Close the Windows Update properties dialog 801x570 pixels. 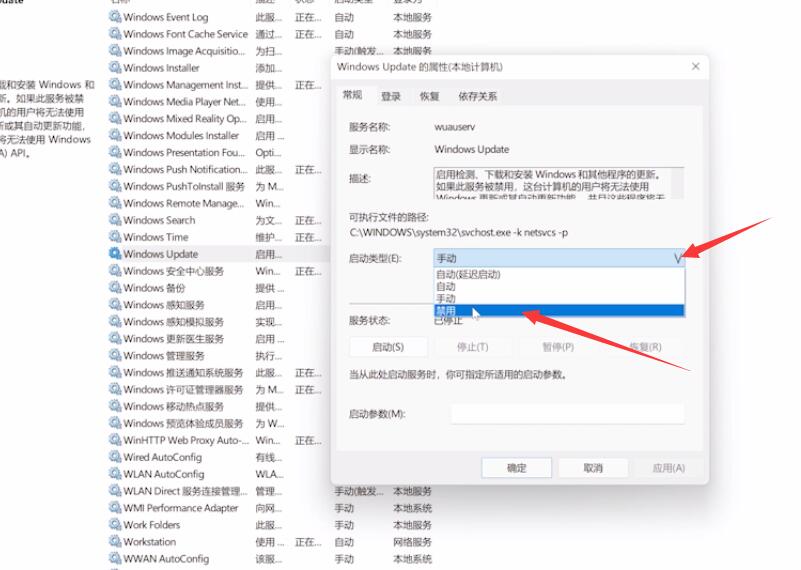pyautogui.click(x=695, y=66)
